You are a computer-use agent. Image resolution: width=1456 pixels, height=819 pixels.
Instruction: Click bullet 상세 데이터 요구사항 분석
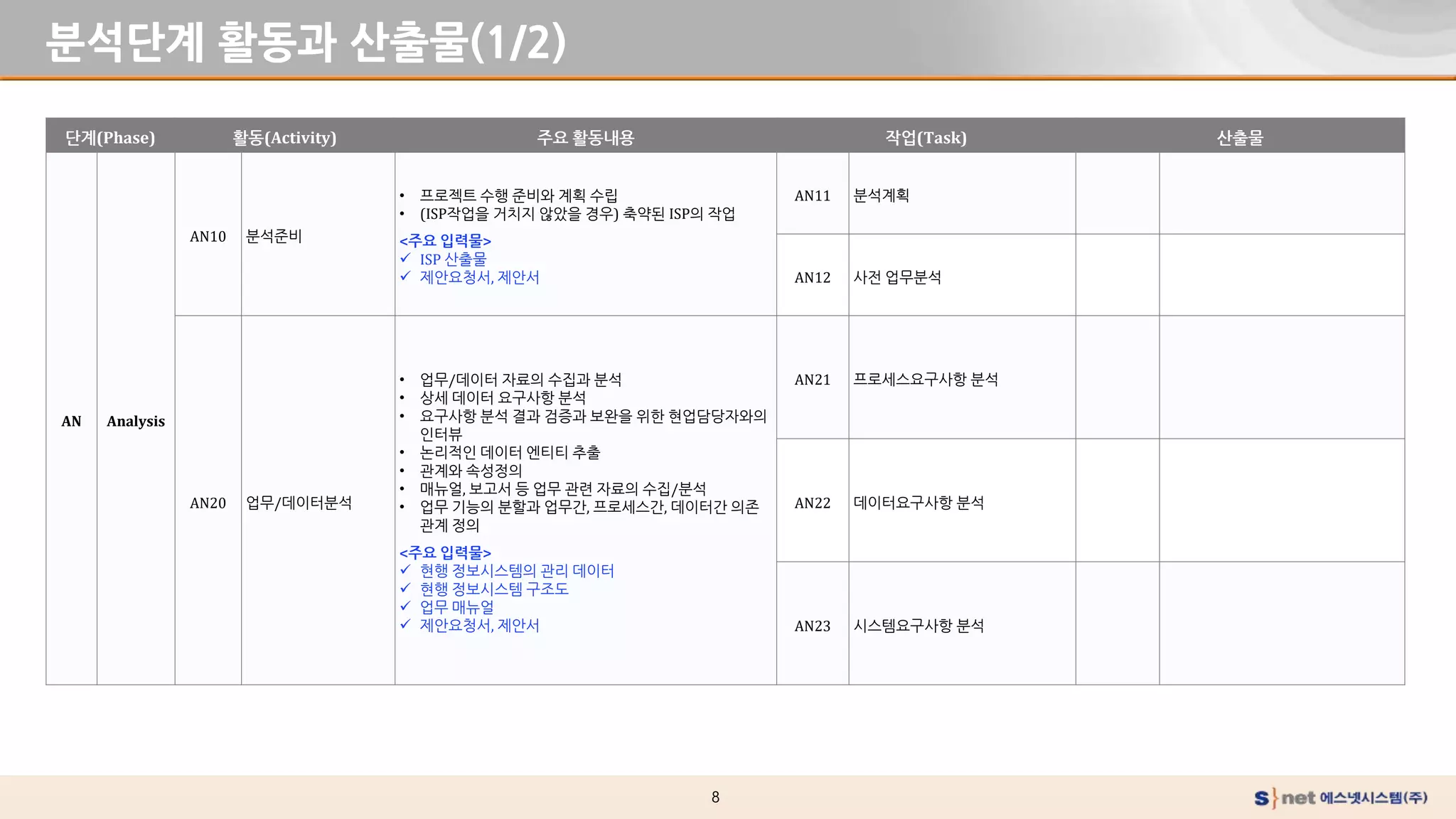pyautogui.click(x=503, y=397)
